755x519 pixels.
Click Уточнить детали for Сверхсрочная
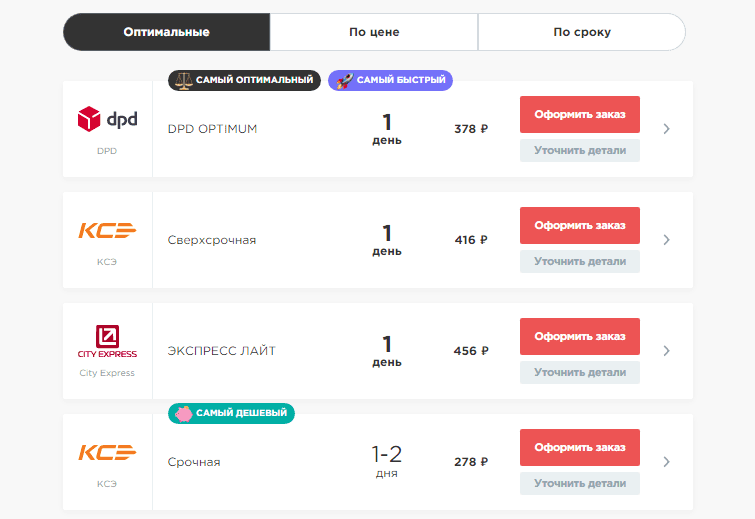click(x=579, y=262)
